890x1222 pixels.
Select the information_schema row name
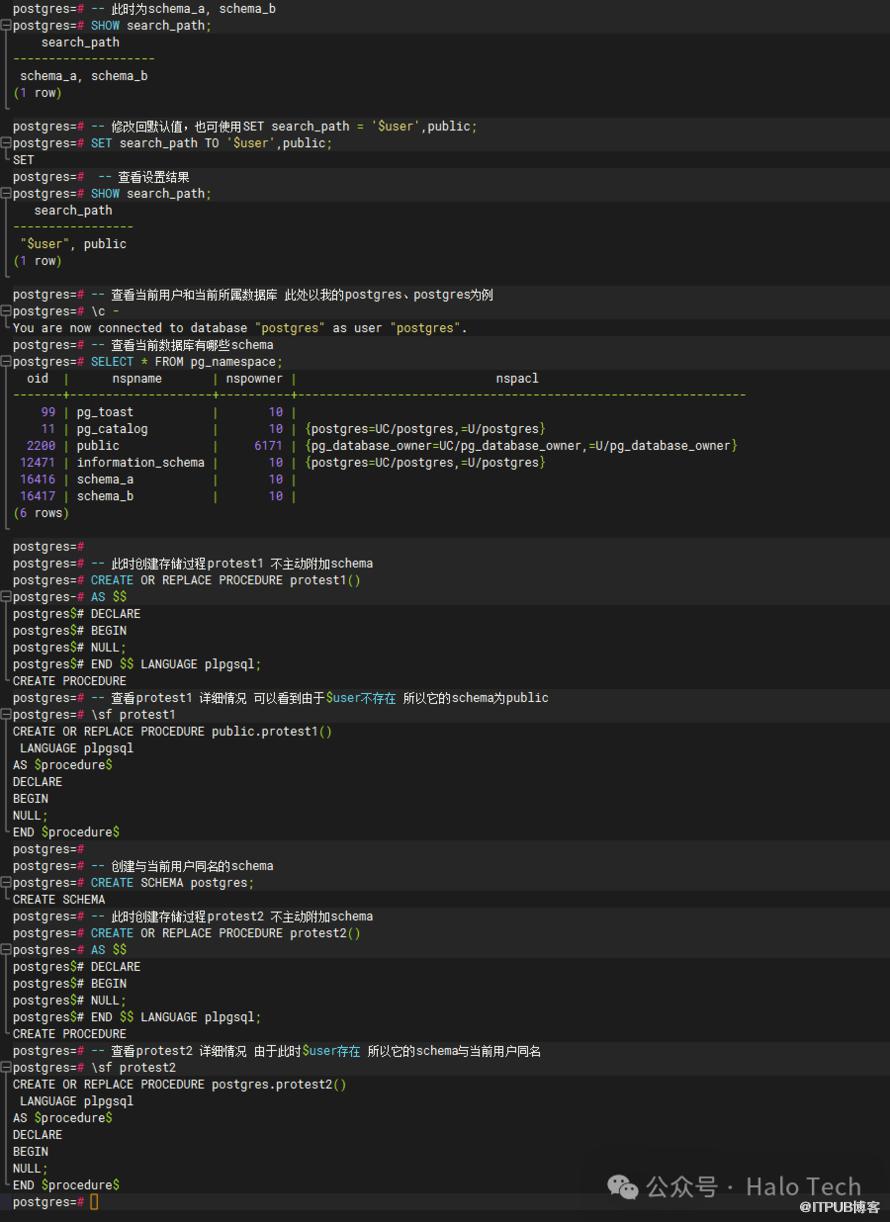(x=140, y=463)
